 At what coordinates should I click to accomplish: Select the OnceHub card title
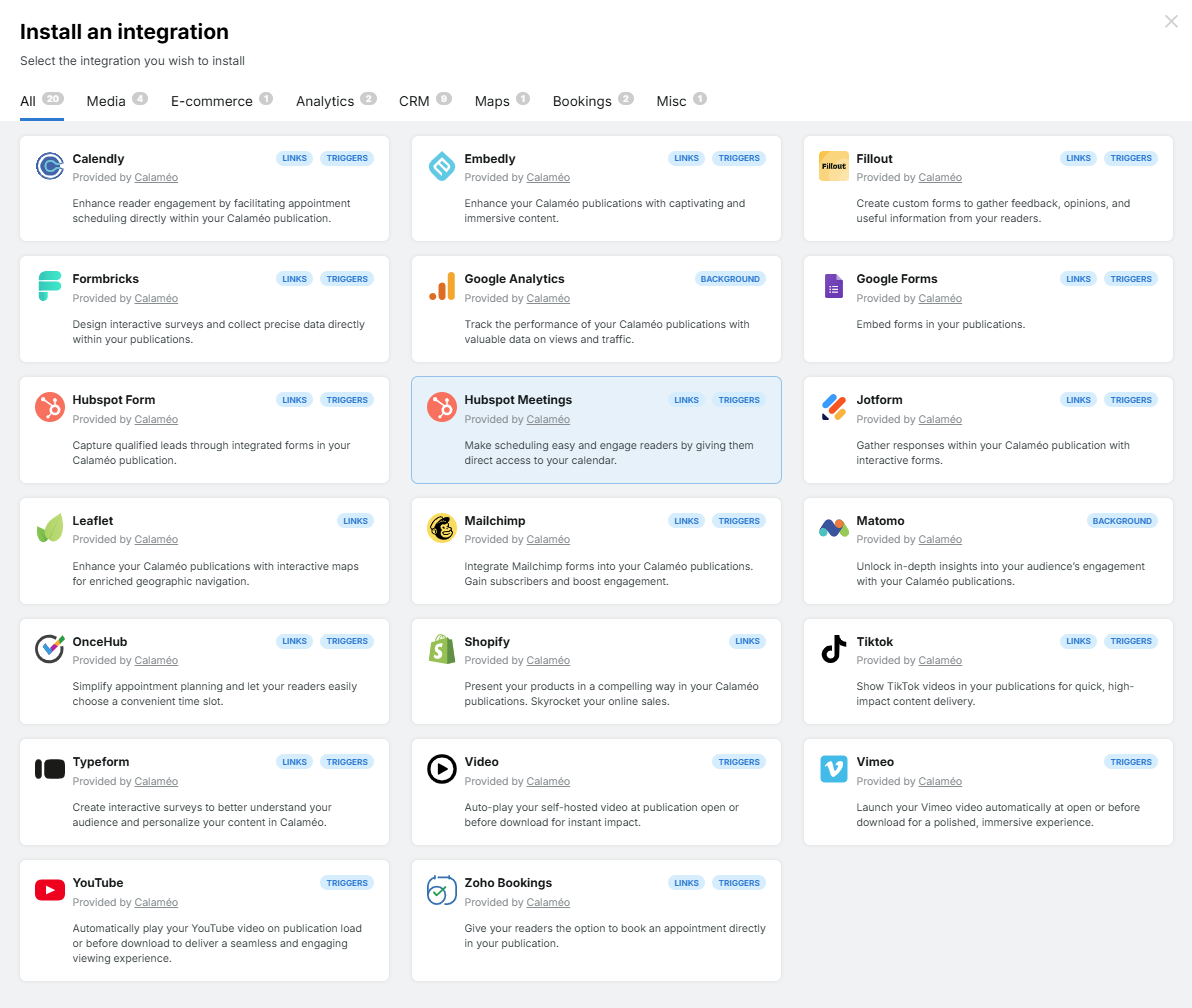(x=100, y=642)
